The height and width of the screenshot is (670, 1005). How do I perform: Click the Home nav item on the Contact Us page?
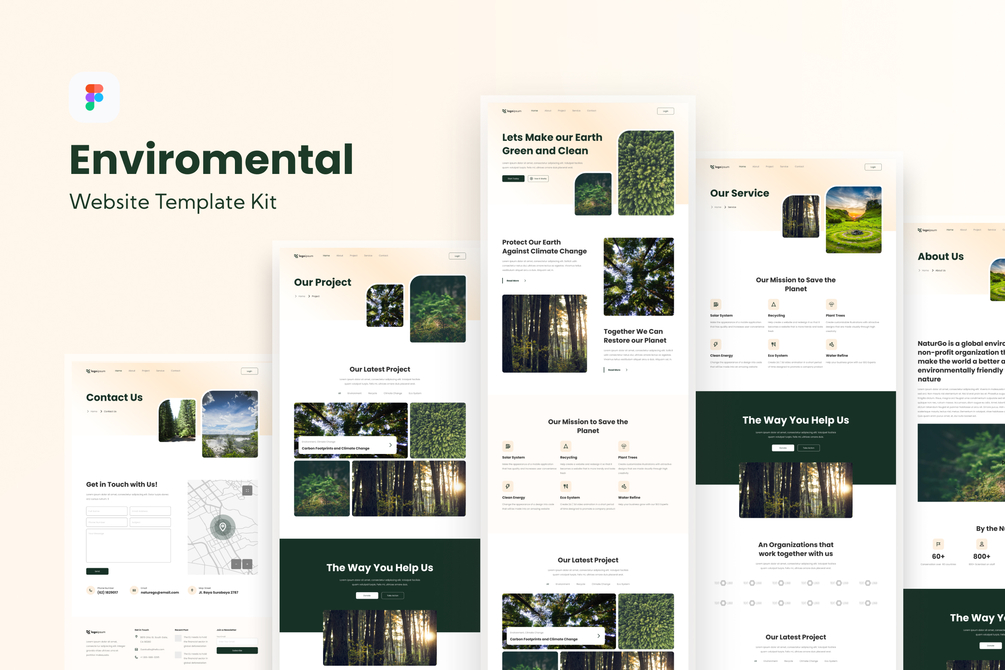[119, 371]
